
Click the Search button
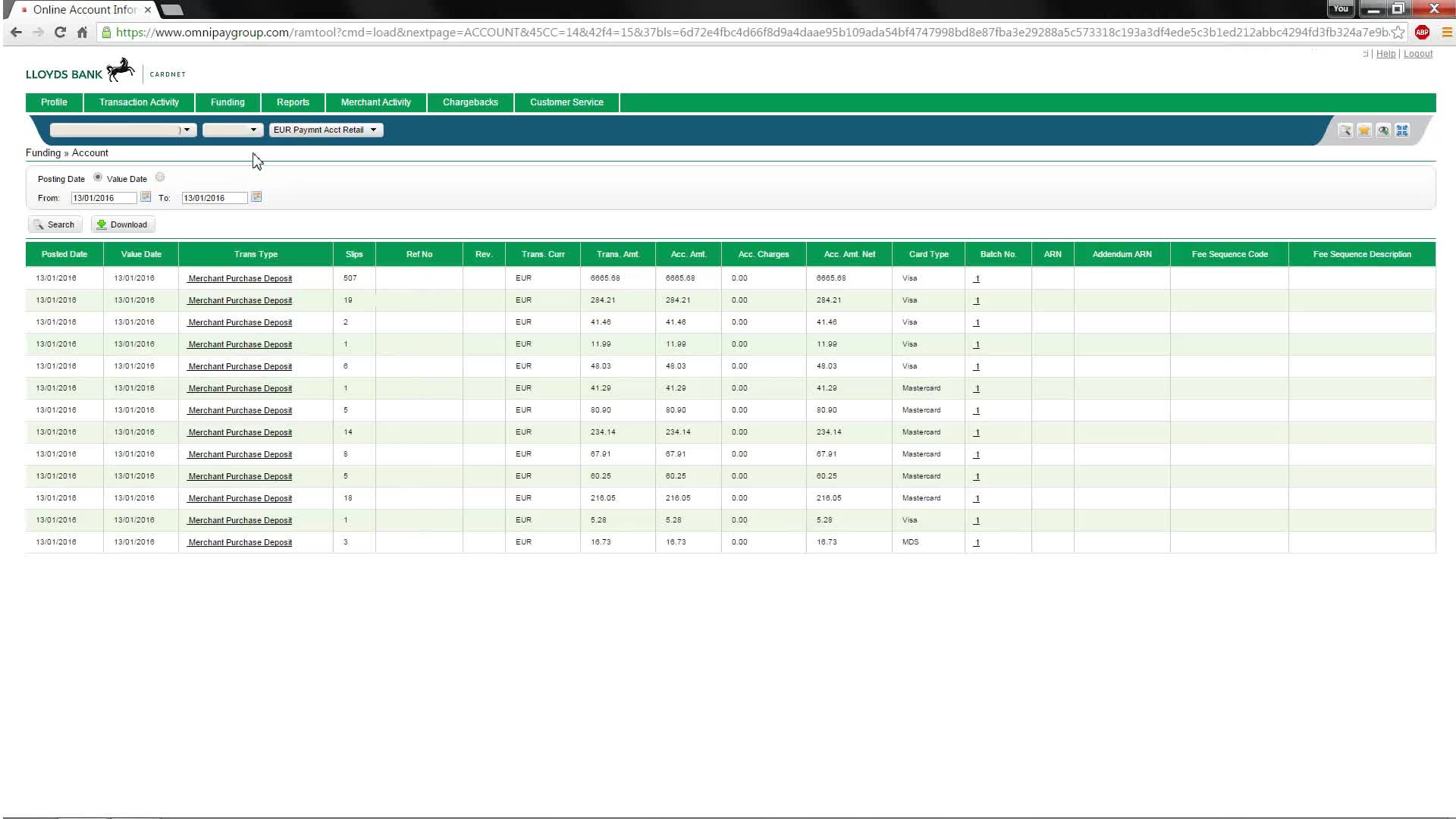point(55,224)
